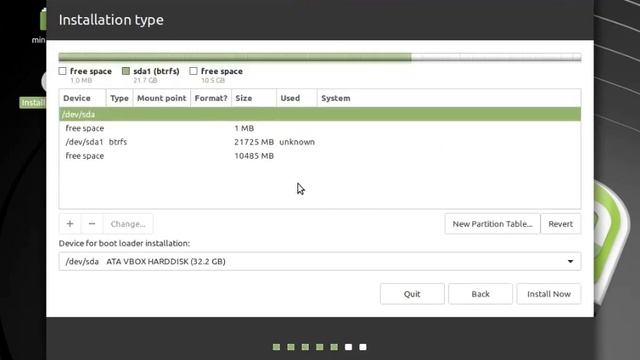
Task: Click the Installation type window title
Action: click(111, 20)
